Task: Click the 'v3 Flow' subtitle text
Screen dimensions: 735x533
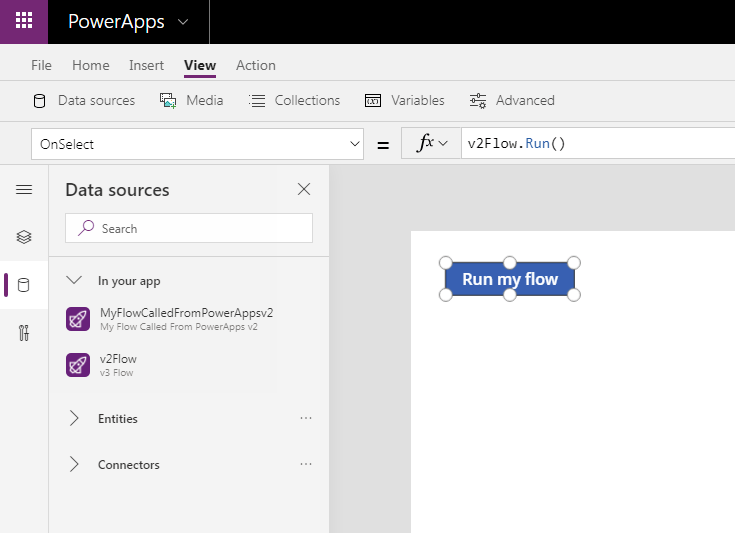Action: click(x=116, y=373)
